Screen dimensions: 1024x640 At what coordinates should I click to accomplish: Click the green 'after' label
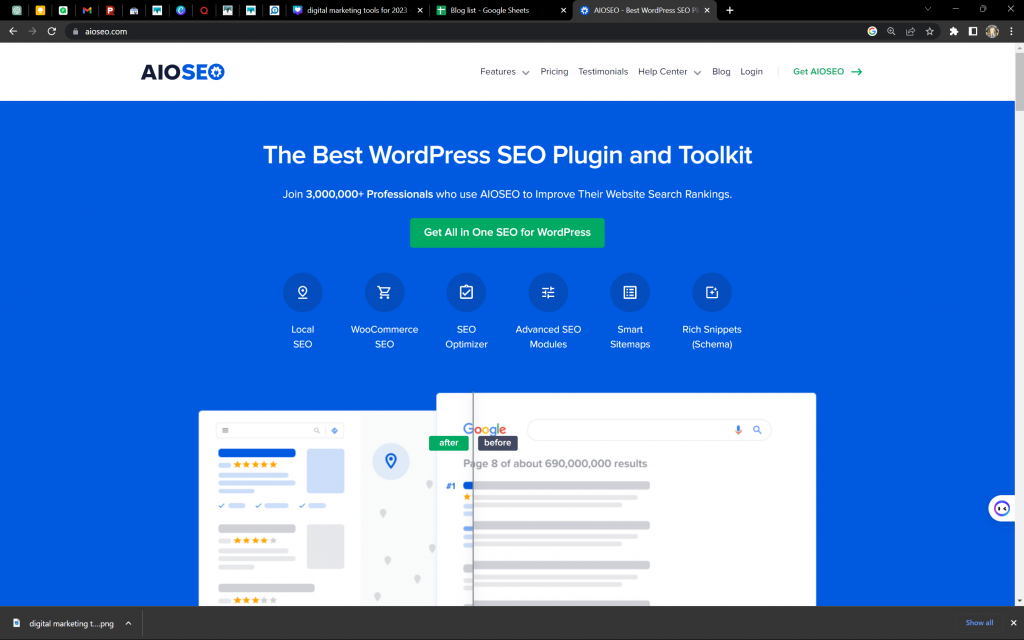coord(449,443)
